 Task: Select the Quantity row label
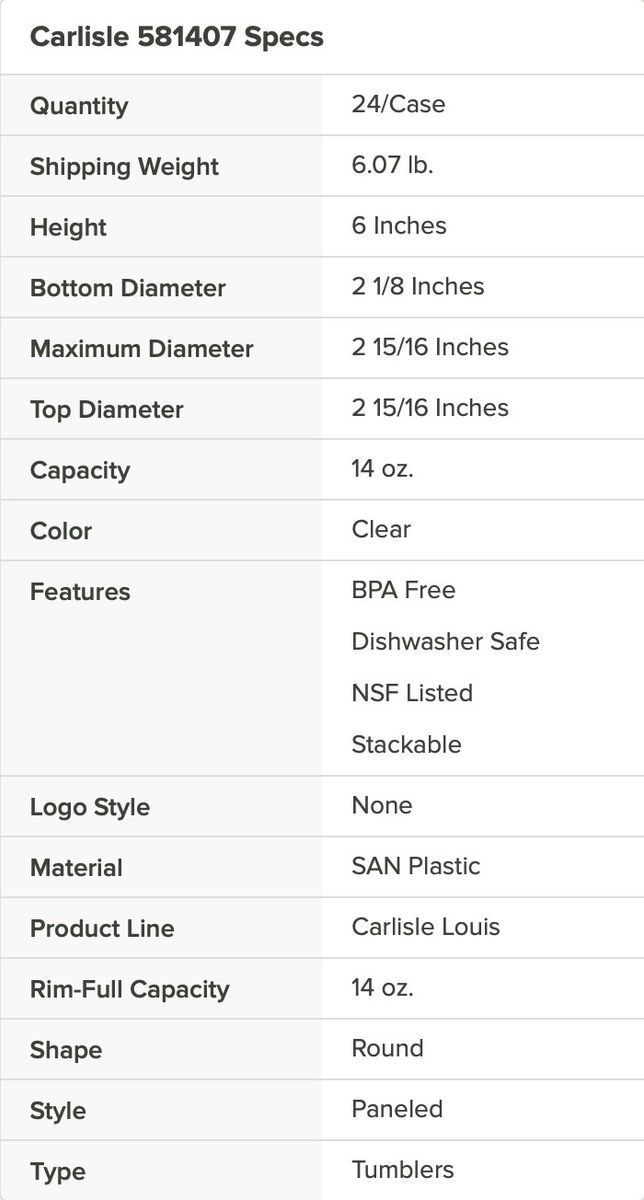click(79, 106)
